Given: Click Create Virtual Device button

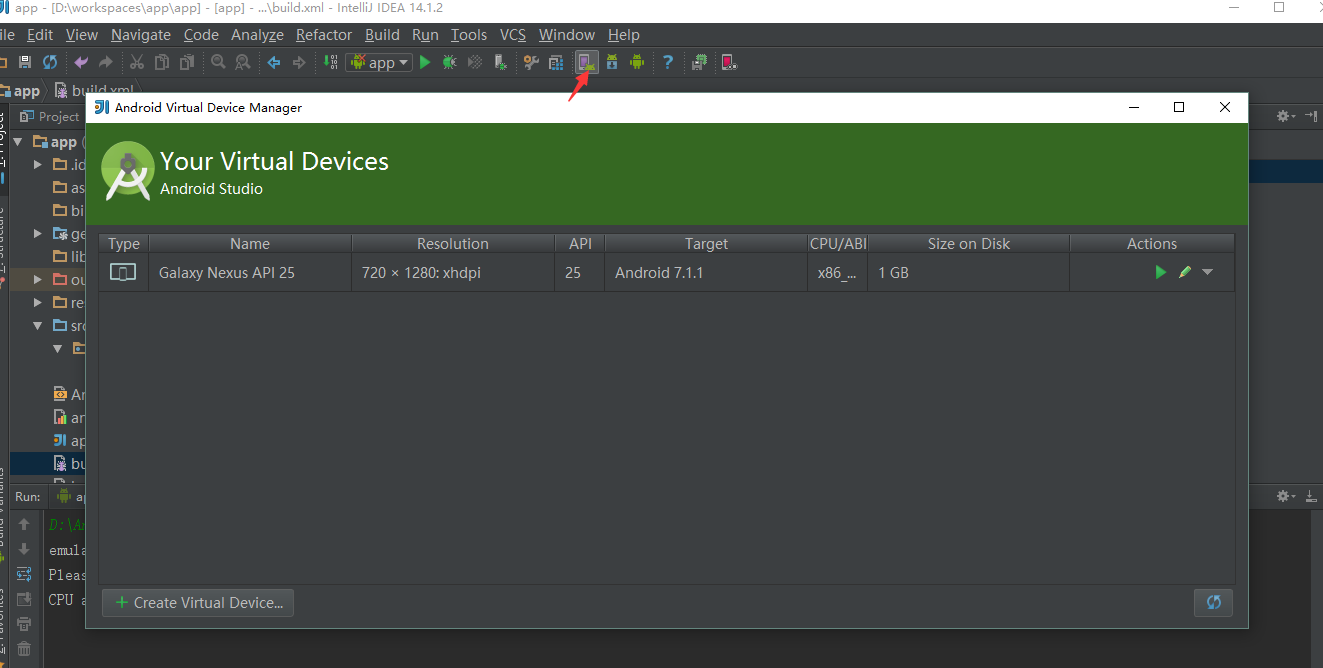Looking at the screenshot, I should pos(198,602).
